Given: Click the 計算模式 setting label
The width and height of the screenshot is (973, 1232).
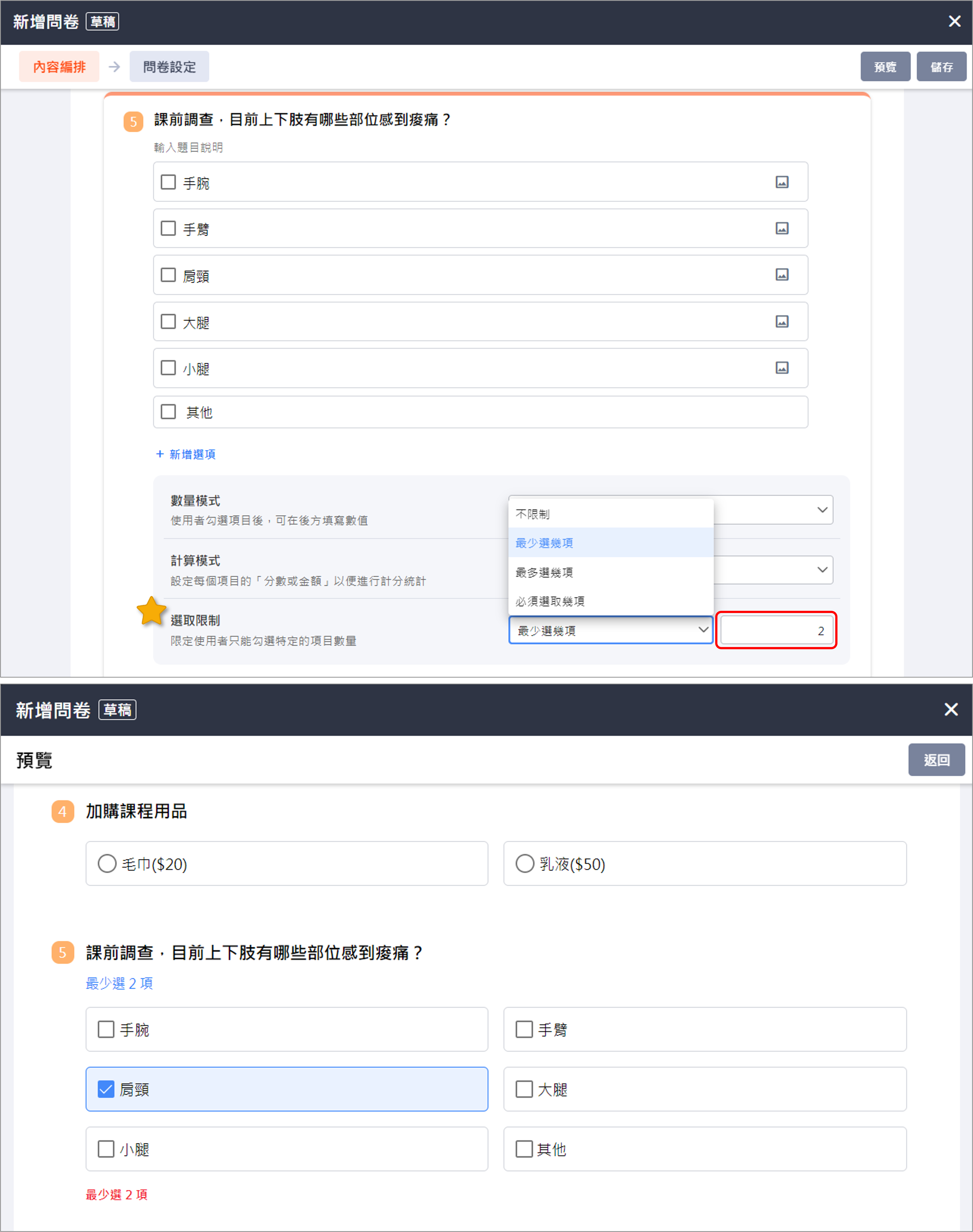Looking at the screenshot, I should click(x=195, y=561).
